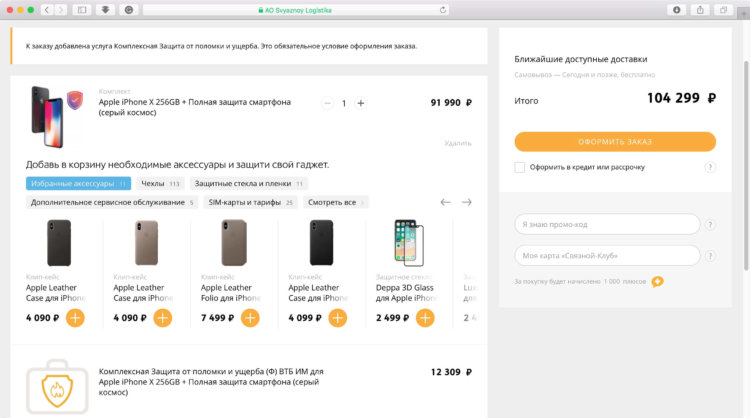Open 'Дополнительное сервисное обслуживание' tab
The height and width of the screenshot is (418, 750).
(x=112, y=202)
